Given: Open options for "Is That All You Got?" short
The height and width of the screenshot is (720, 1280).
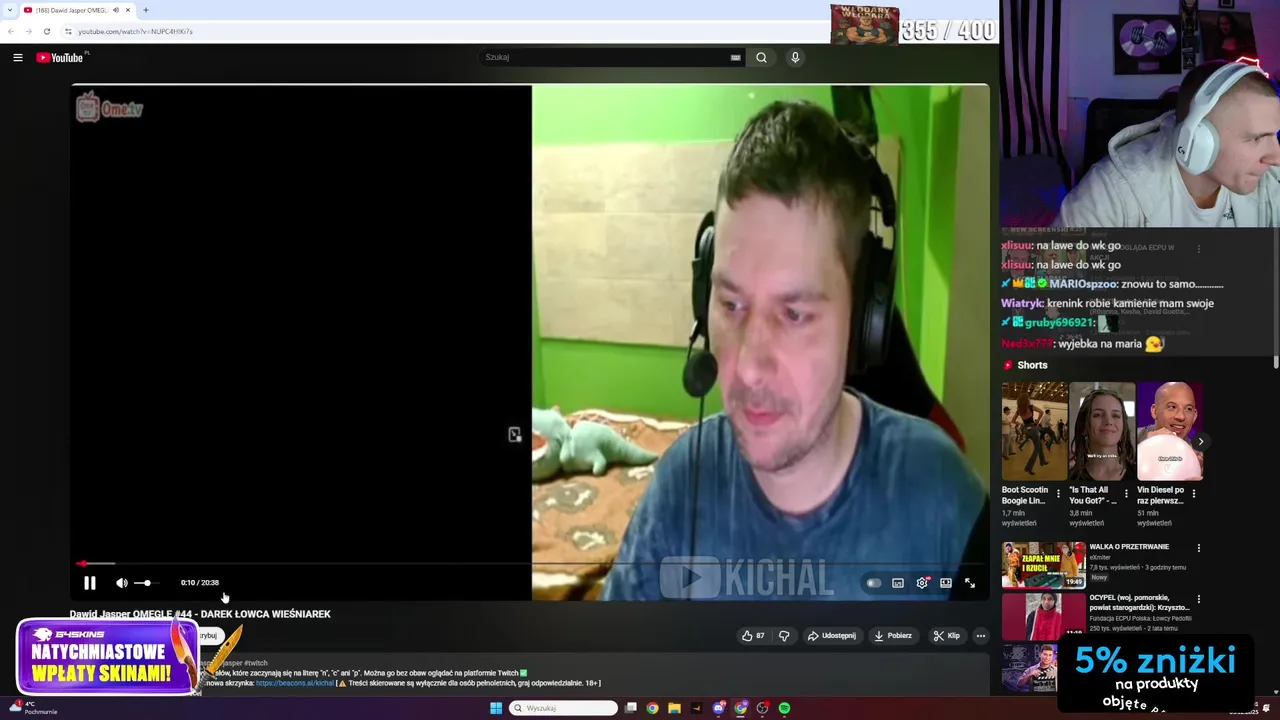Looking at the screenshot, I should coord(1126,493).
